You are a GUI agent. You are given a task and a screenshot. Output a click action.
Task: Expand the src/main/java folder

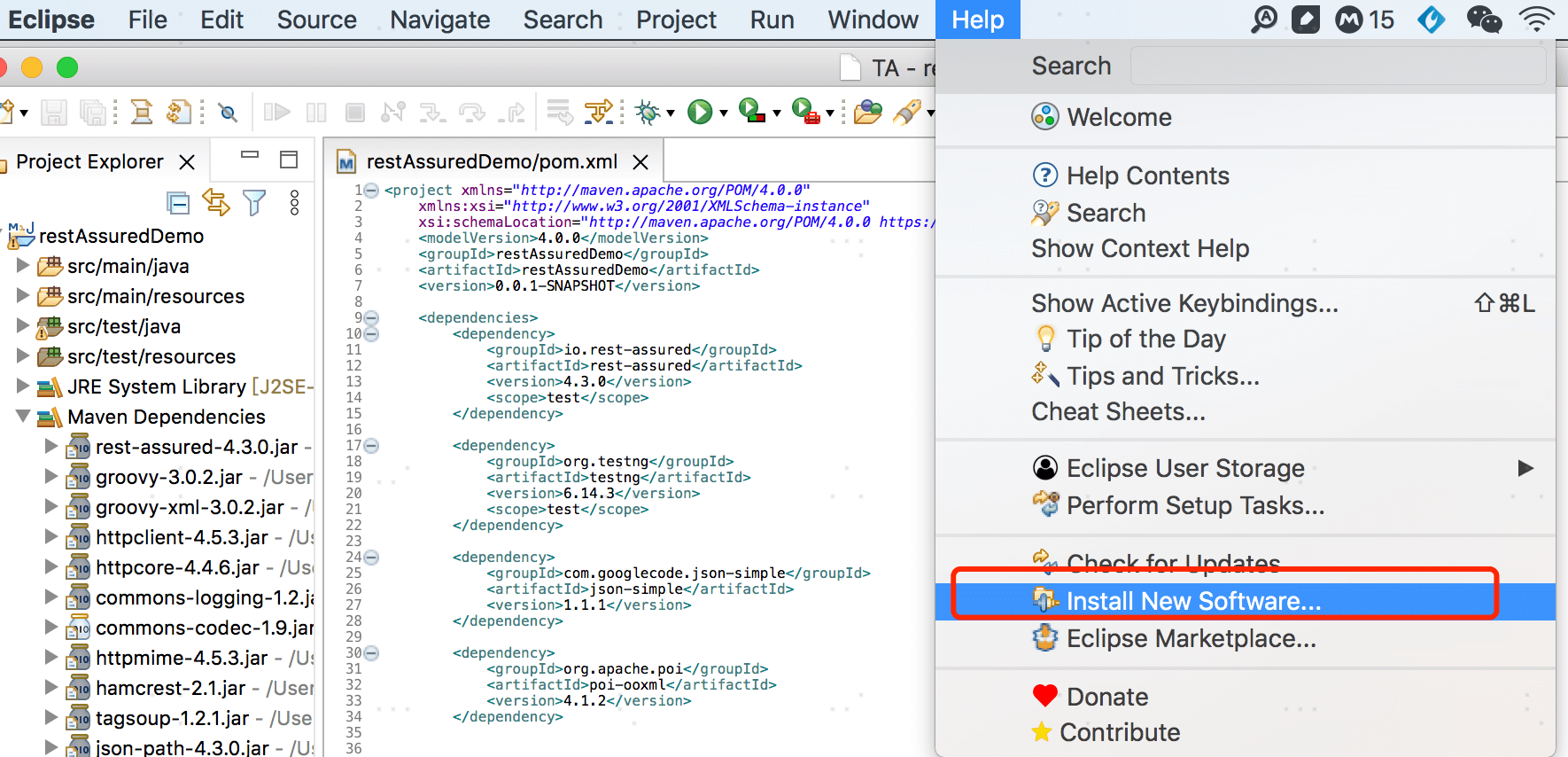tap(24, 265)
